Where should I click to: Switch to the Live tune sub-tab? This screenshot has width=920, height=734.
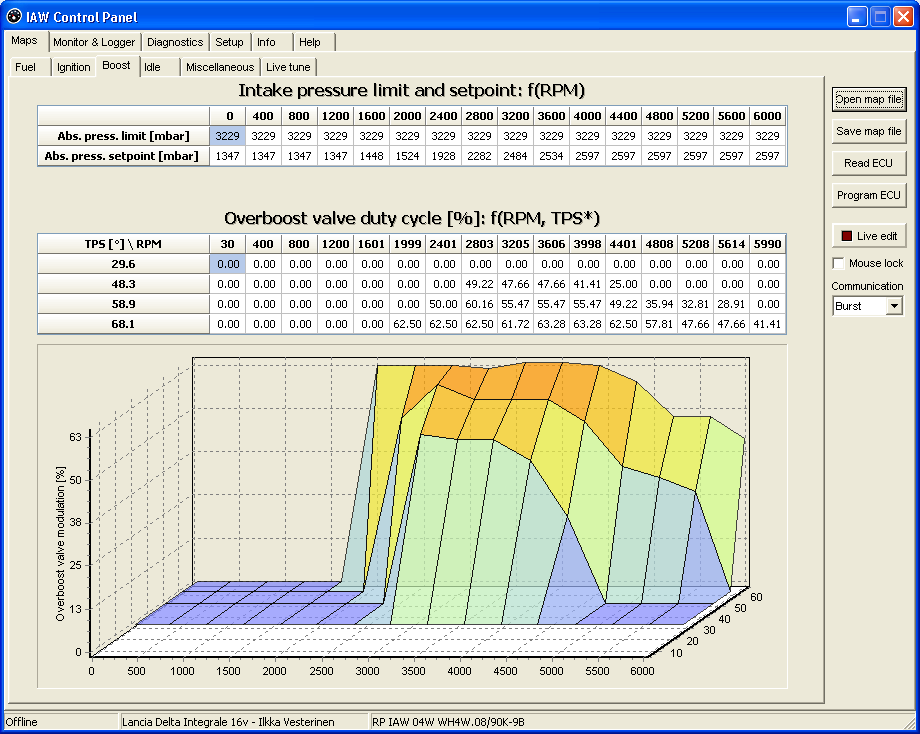point(288,67)
